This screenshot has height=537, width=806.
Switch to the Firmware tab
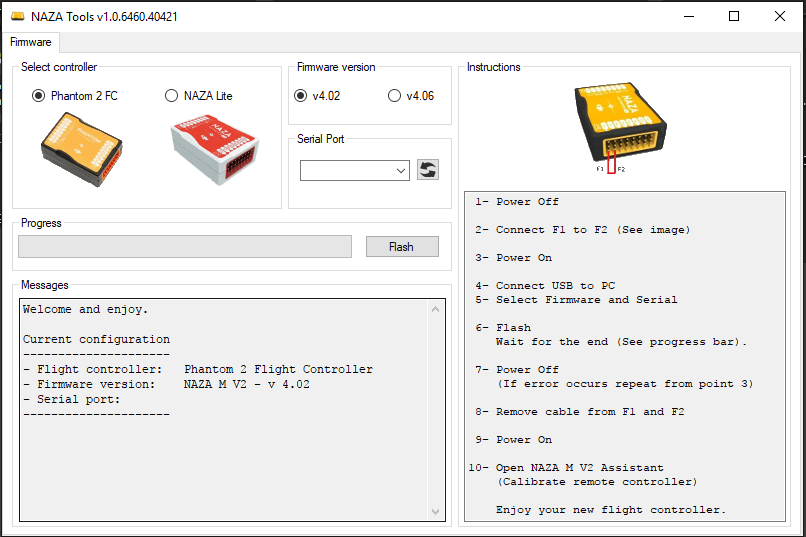[31, 42]
